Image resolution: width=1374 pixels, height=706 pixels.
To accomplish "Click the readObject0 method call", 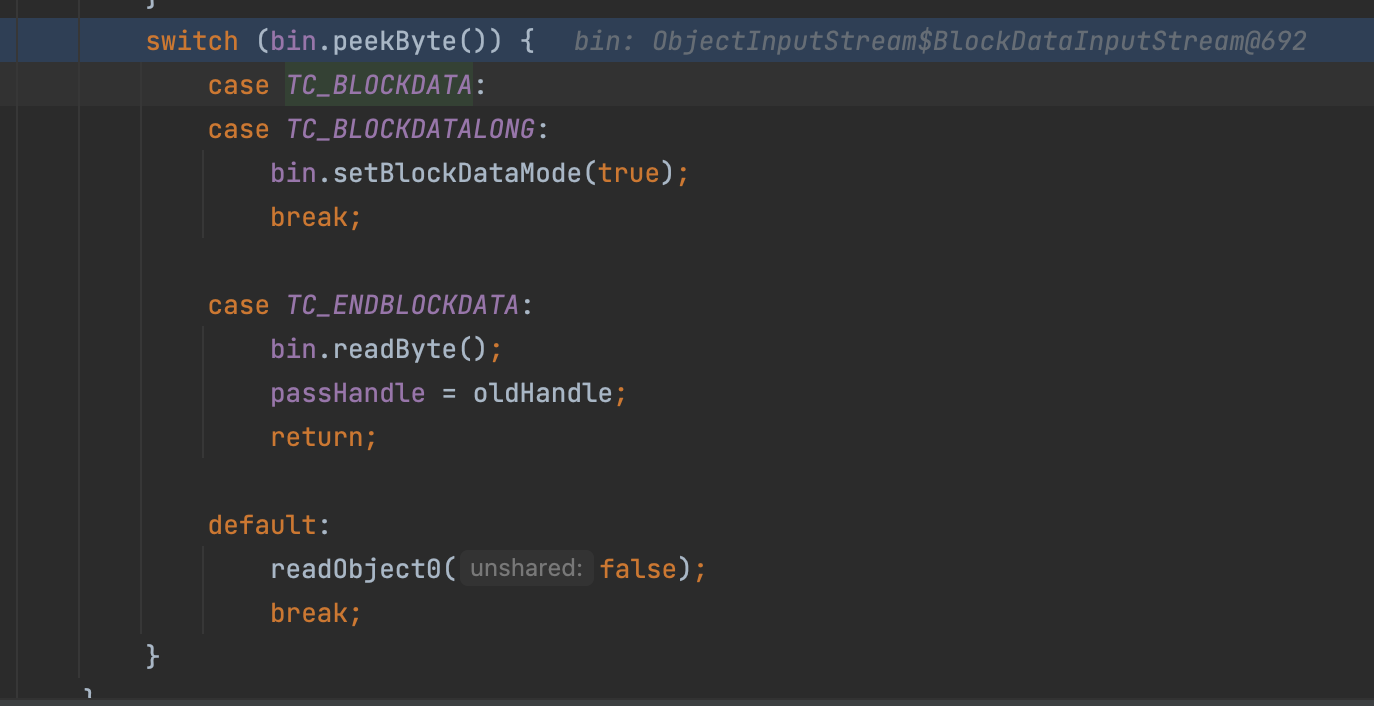I will pyautogui.click(x=355, y=569).
